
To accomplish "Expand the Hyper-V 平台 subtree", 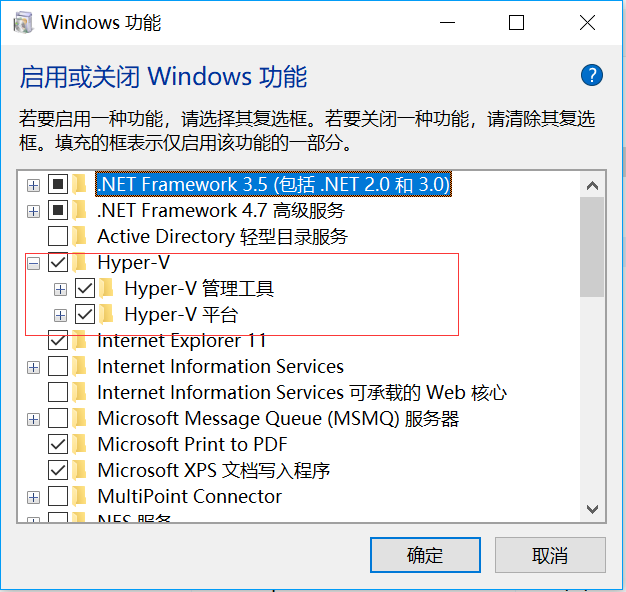I will click(x=61, y=315).
